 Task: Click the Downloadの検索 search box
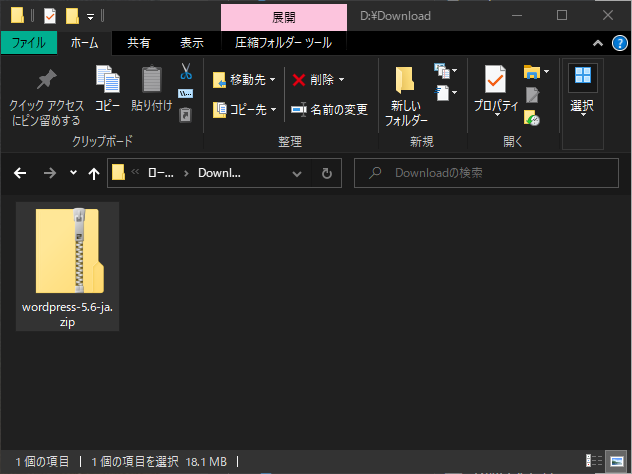486,173
